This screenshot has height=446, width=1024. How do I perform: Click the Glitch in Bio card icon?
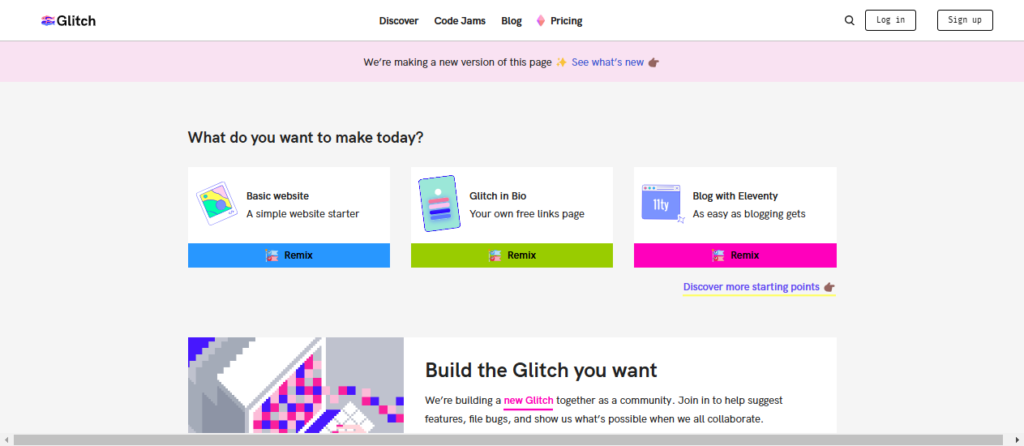click(440, 204)
